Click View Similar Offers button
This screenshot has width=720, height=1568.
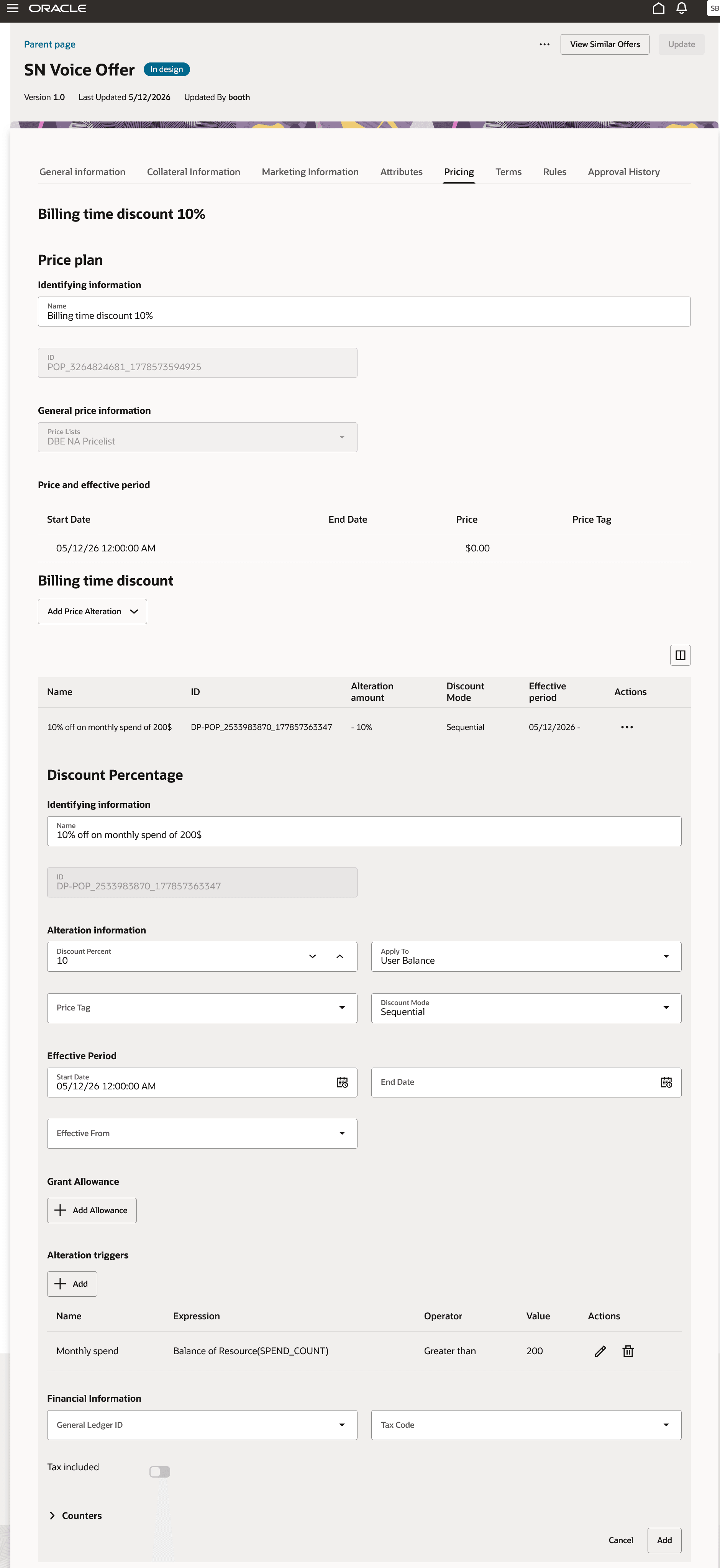pos(604,44)
